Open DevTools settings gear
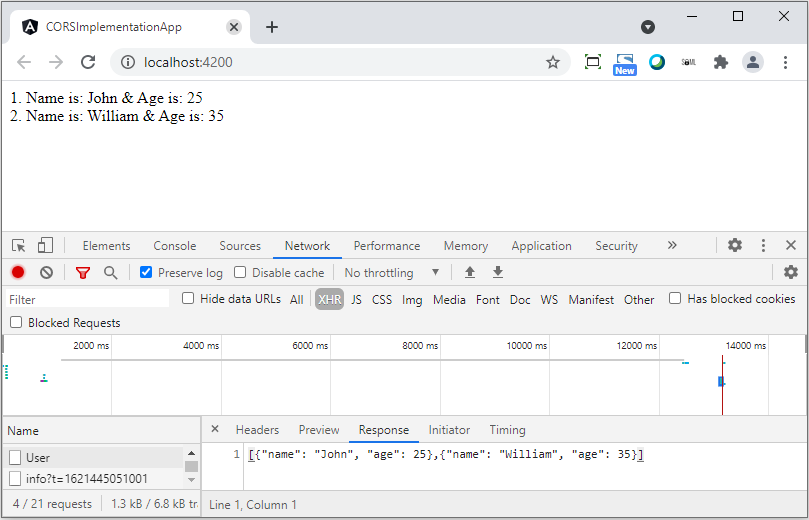This screenshot has width=809, height=520. [735, 245]
